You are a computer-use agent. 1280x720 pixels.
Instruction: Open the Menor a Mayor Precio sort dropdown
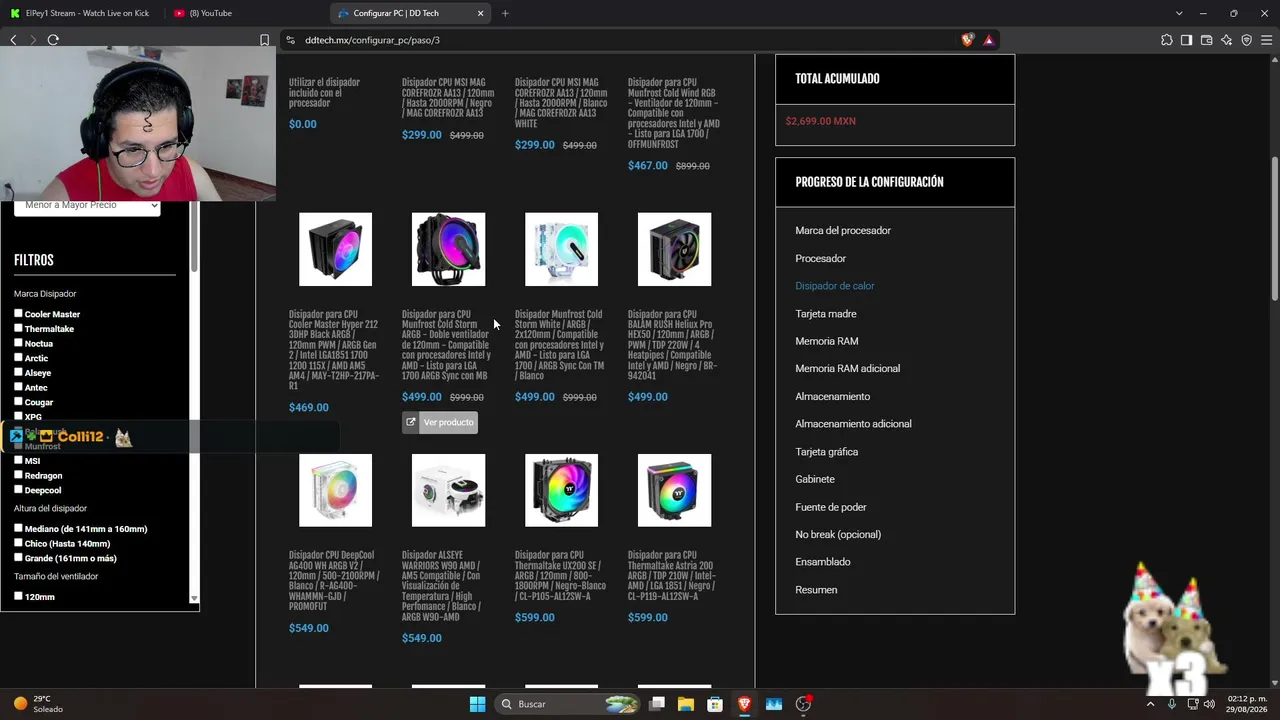tap(87, 206)
